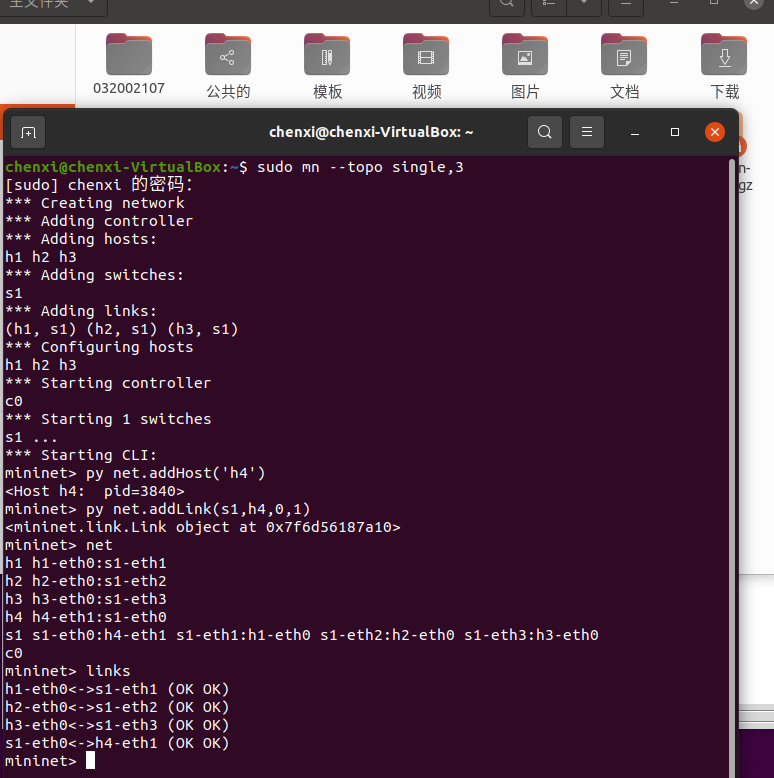The image size is (774, 778).
Task: Click the line 's1-eth0<->h4-eth1 (OK OK)'
Action: point(117,743)
